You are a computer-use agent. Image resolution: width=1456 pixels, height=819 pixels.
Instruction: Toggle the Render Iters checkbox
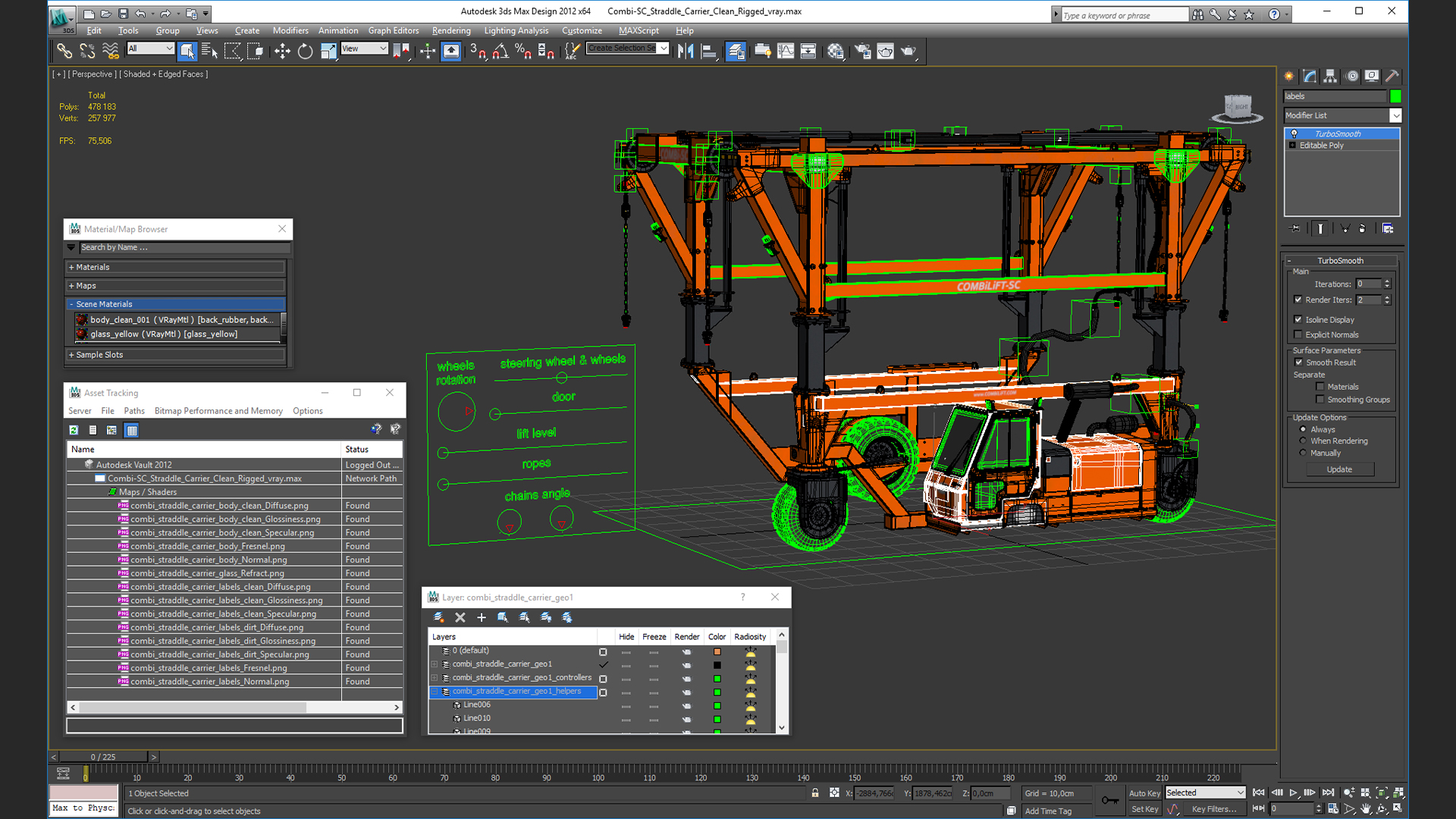pos(1298,300)
